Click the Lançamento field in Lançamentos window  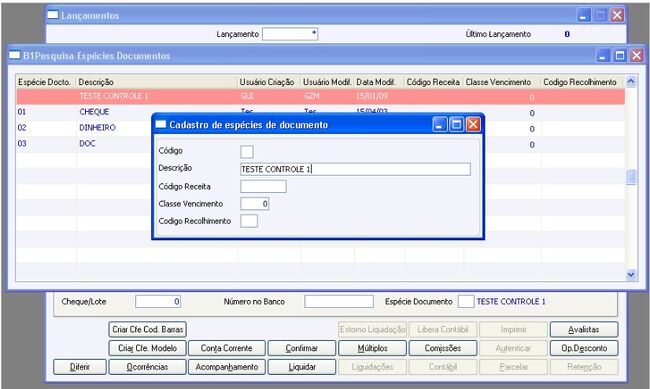(290, 34)
